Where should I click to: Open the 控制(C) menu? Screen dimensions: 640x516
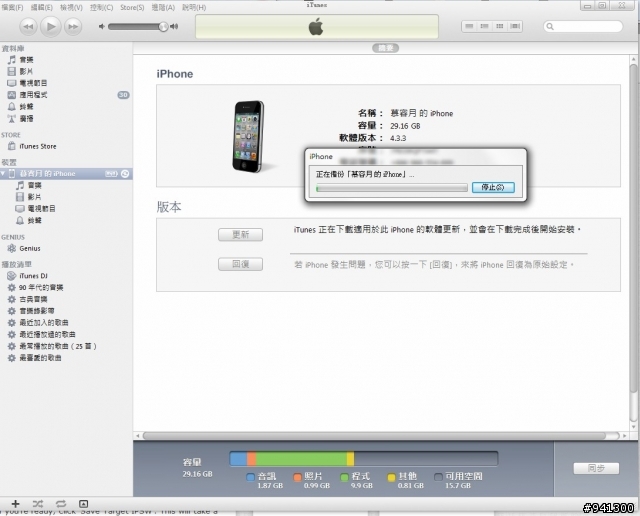tap(102, 7)
